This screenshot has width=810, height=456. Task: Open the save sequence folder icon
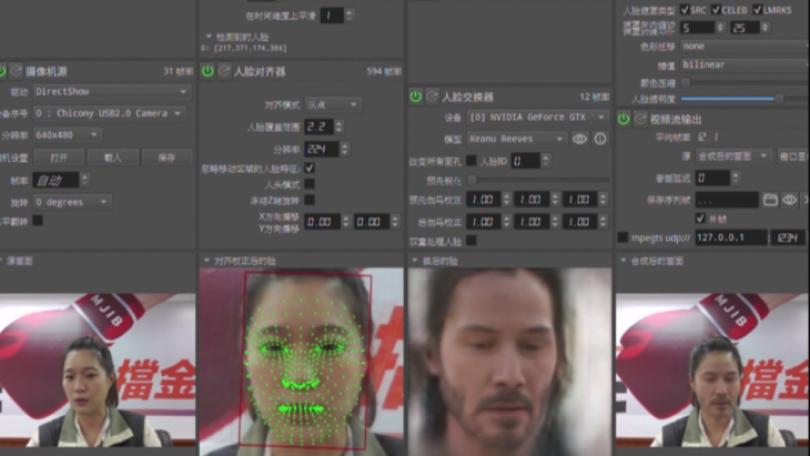click(x=770, y=200)
